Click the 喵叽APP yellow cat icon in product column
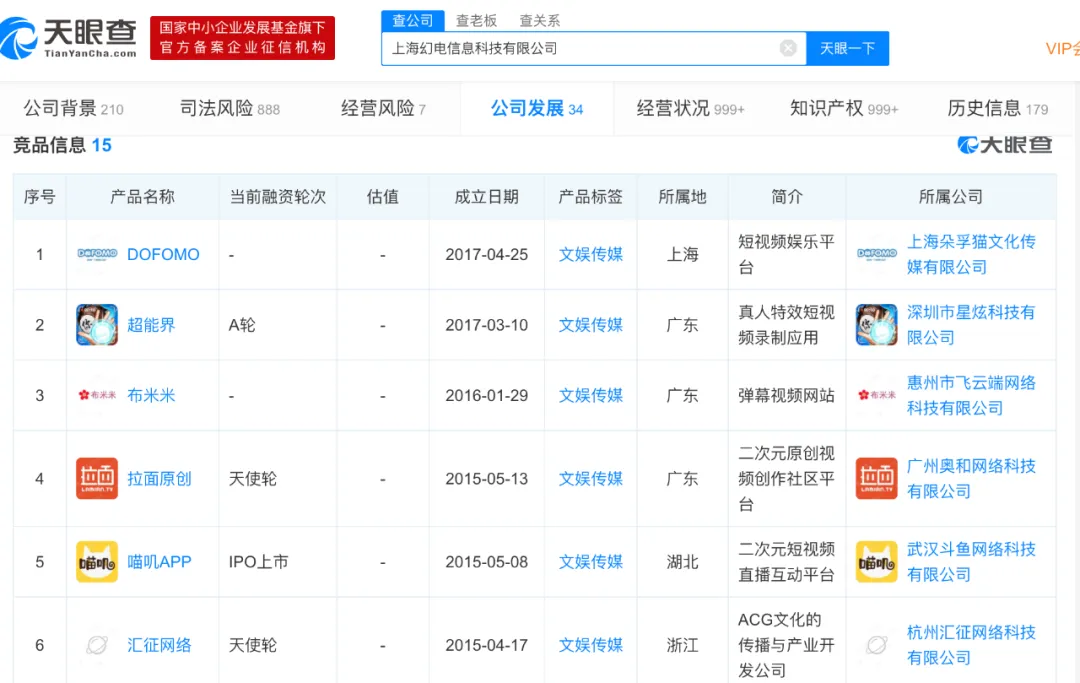Screen dimensions: 1080x683 pyautogui.click(x=97, y=562)
